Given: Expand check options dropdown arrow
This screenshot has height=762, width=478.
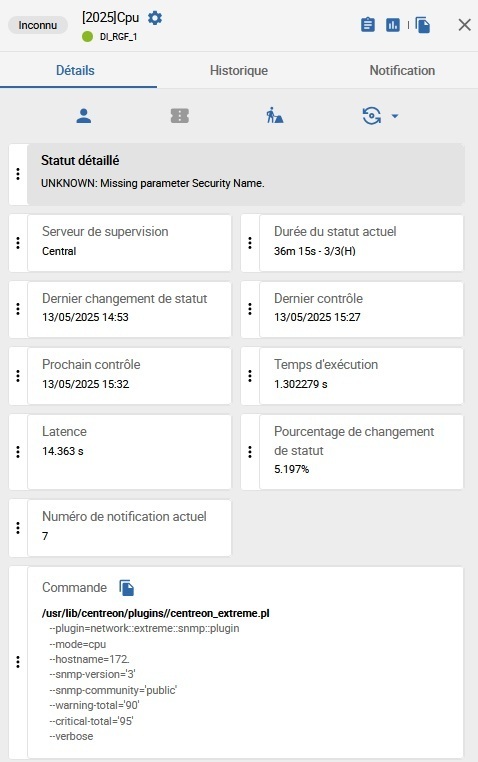Looking at the screenshot, I should click(395, 116).
